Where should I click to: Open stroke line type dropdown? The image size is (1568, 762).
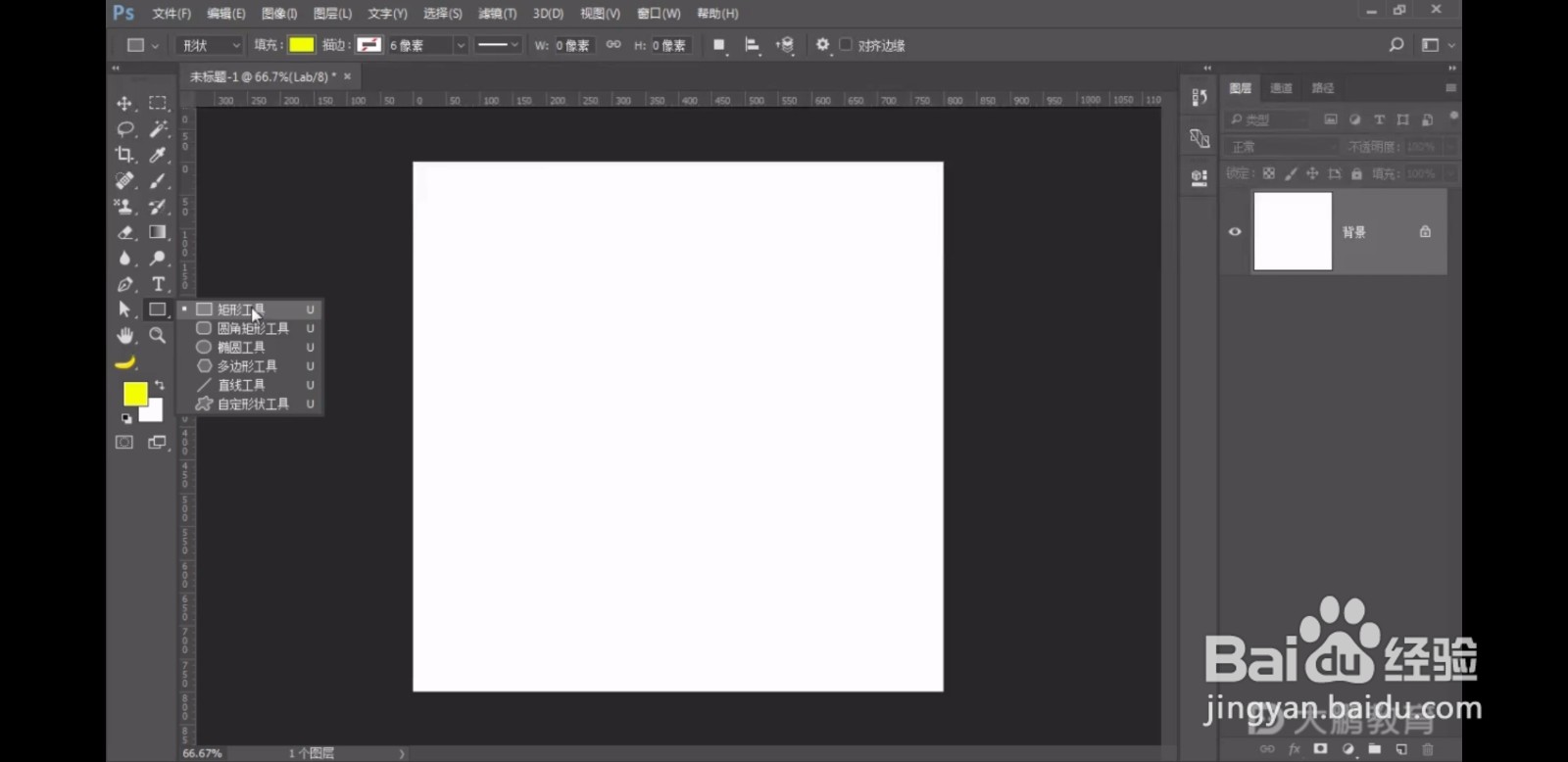tap(498, 45)
